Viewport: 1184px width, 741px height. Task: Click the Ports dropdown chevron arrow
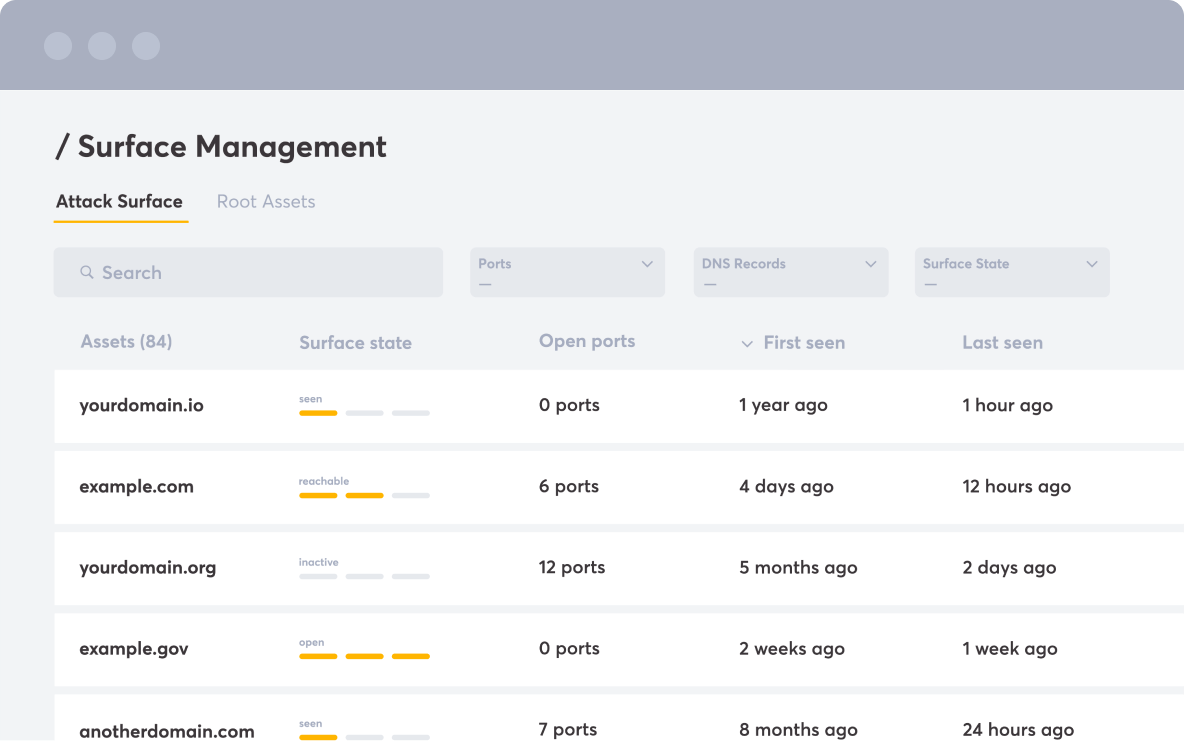tap(647, 264)
